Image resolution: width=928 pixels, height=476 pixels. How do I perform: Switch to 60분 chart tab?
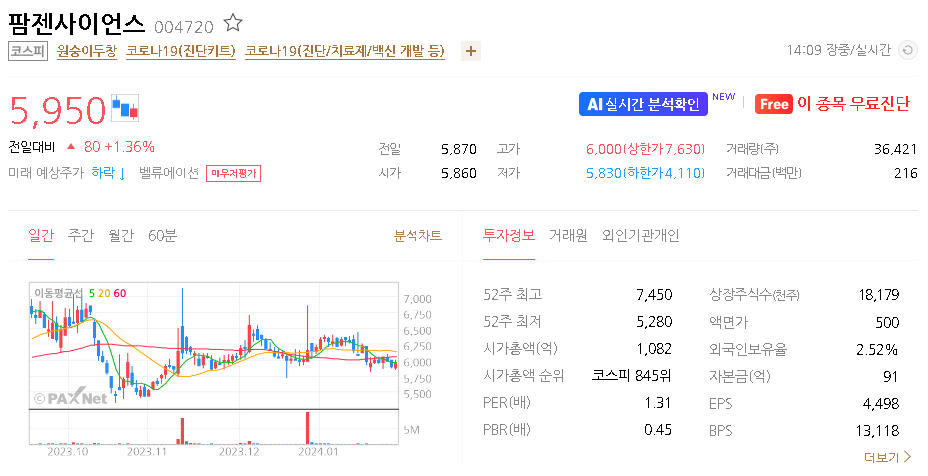coord(162,236)
